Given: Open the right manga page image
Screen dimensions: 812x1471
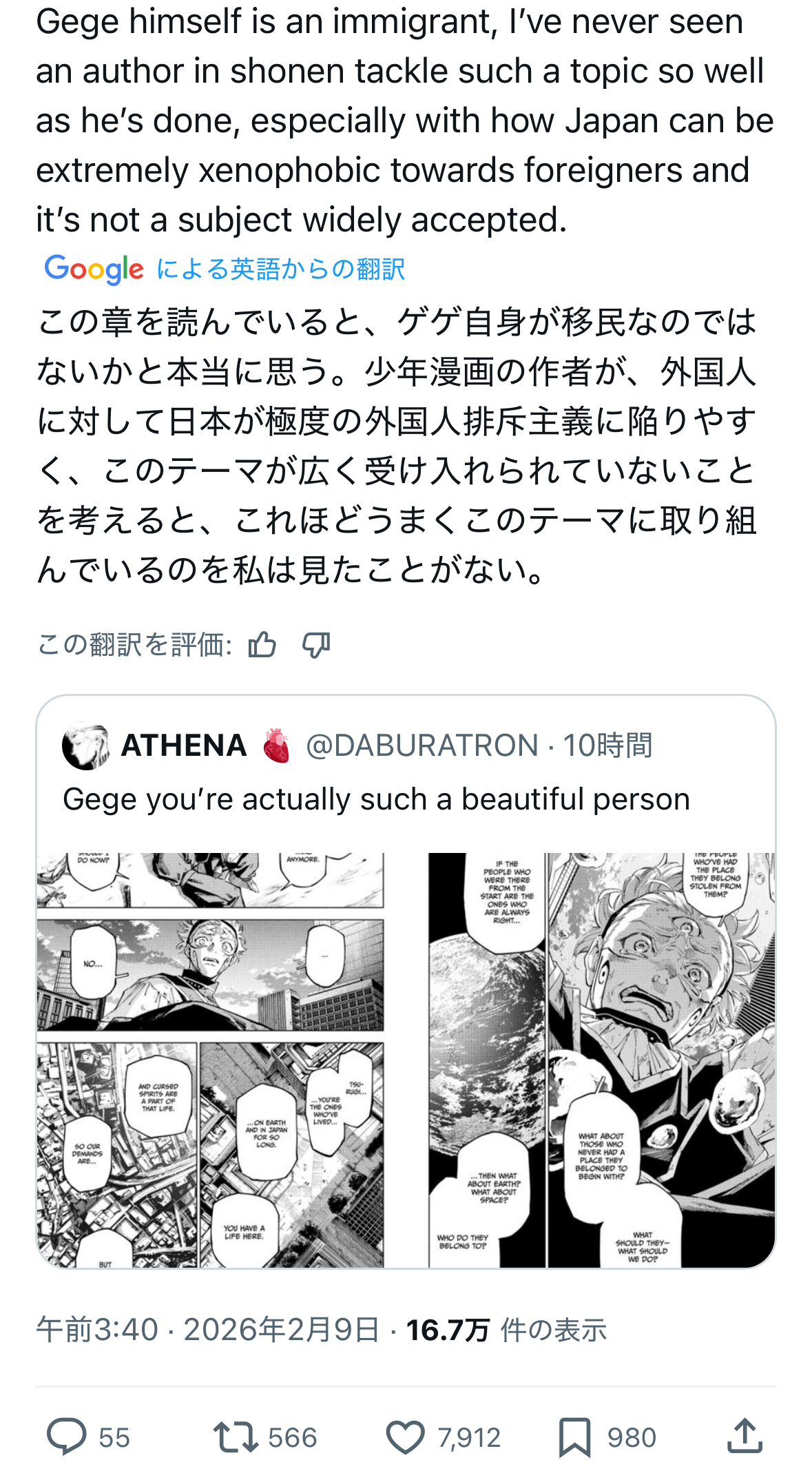Looking at the screenshot, I should [x=601, y=1060].
